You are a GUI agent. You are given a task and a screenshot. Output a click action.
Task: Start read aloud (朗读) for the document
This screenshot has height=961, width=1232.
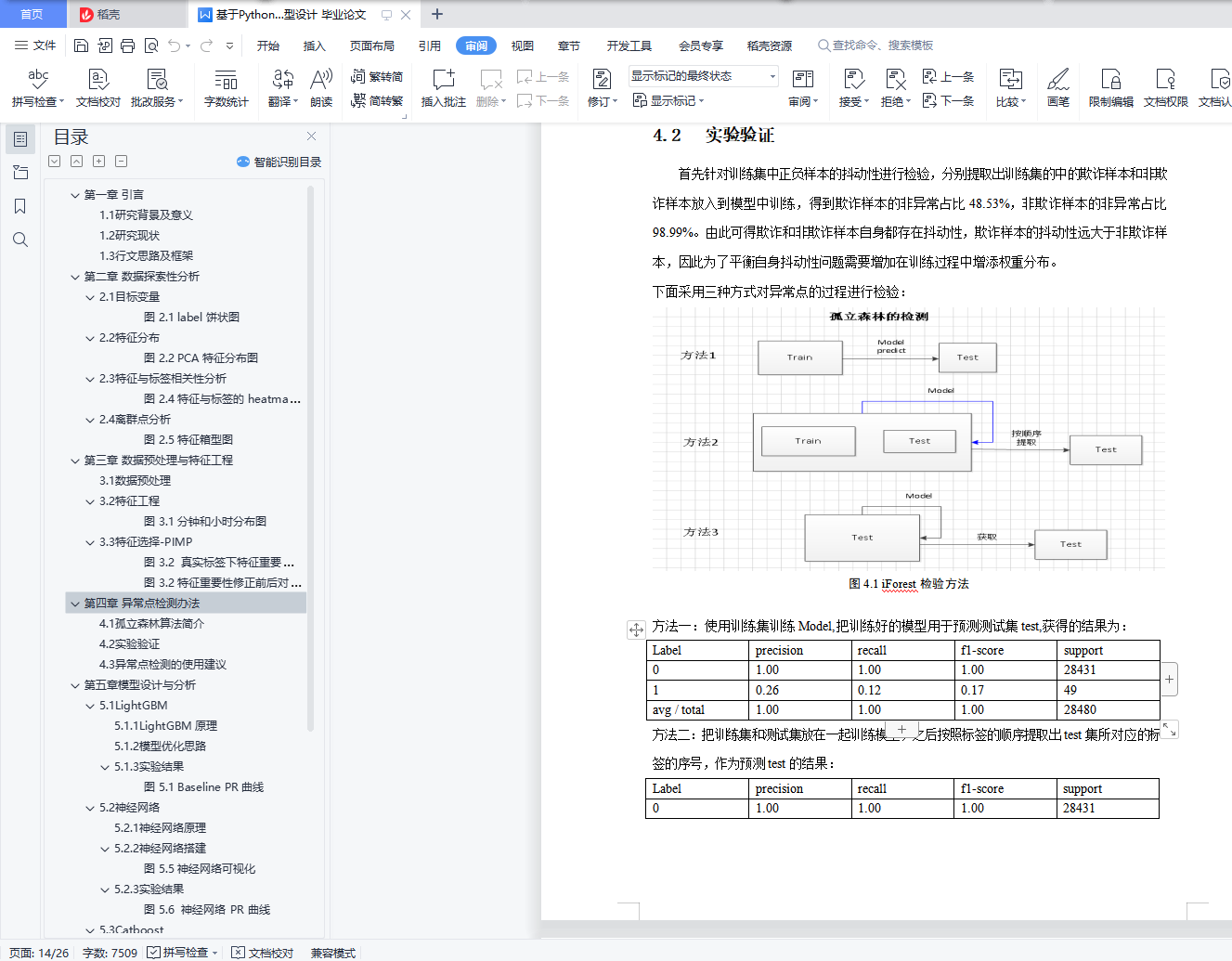point(319,88)
